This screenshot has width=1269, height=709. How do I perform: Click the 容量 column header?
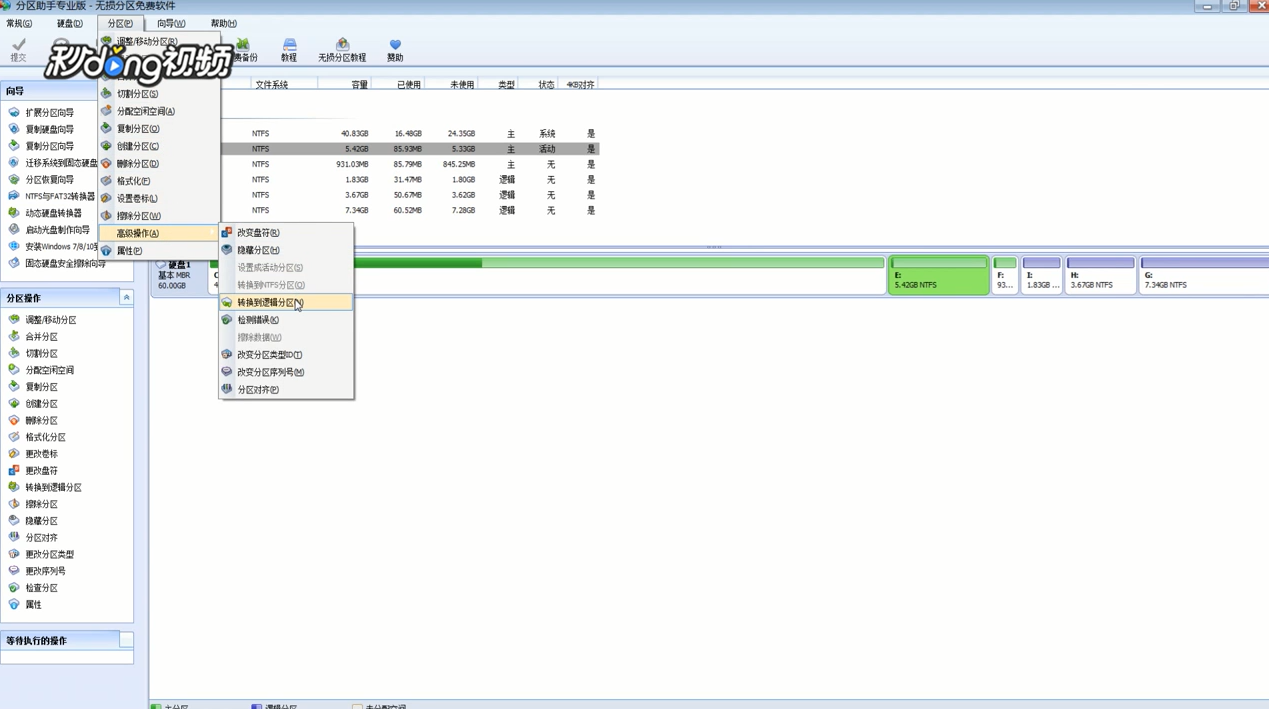point(359,85)
